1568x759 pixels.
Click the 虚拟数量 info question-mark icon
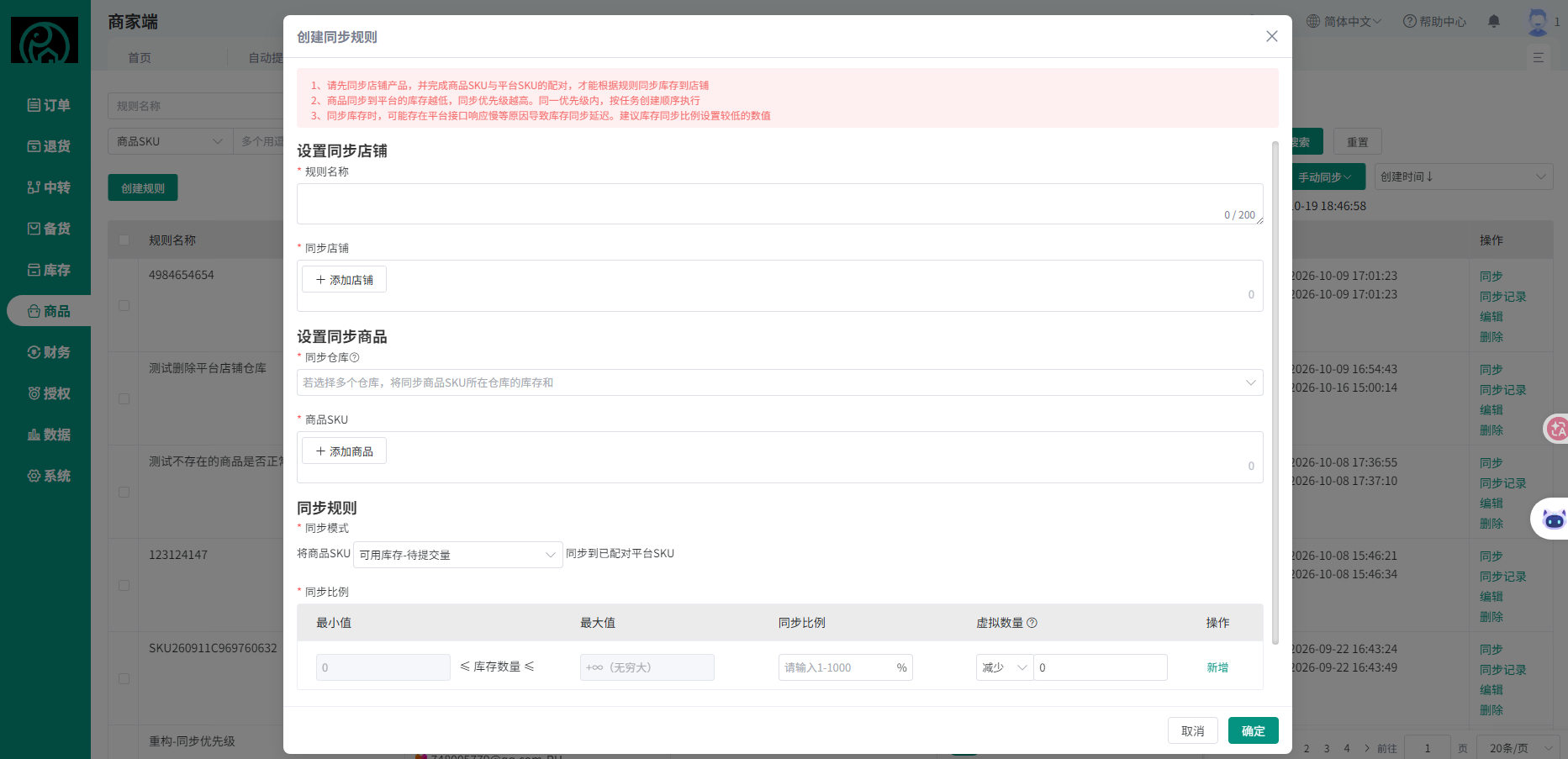pyautogui.click(x=1032, y=623)
